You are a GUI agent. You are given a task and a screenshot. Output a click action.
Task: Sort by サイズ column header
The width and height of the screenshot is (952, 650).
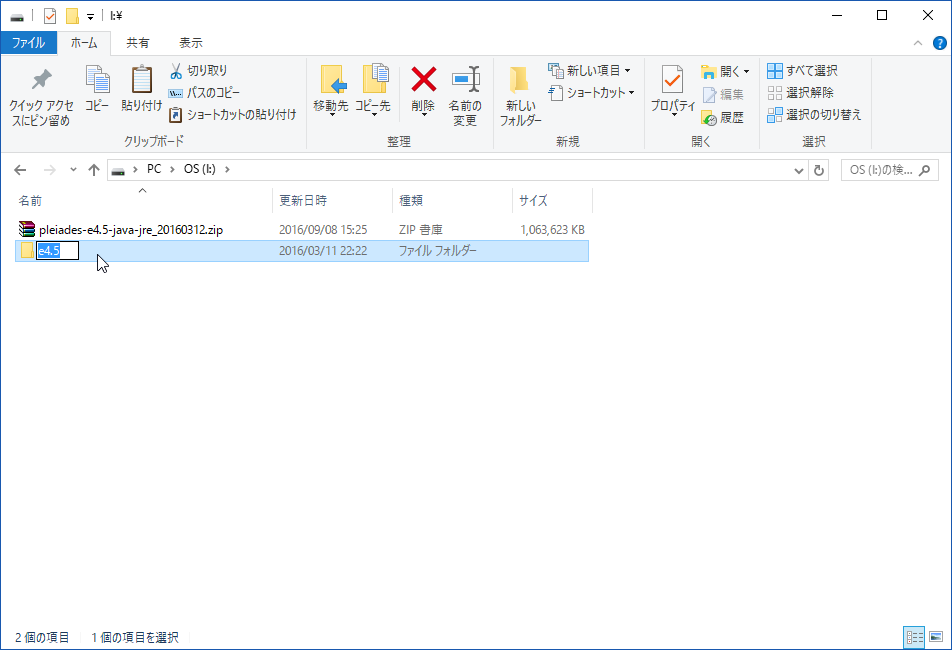[x=552, y=200]
